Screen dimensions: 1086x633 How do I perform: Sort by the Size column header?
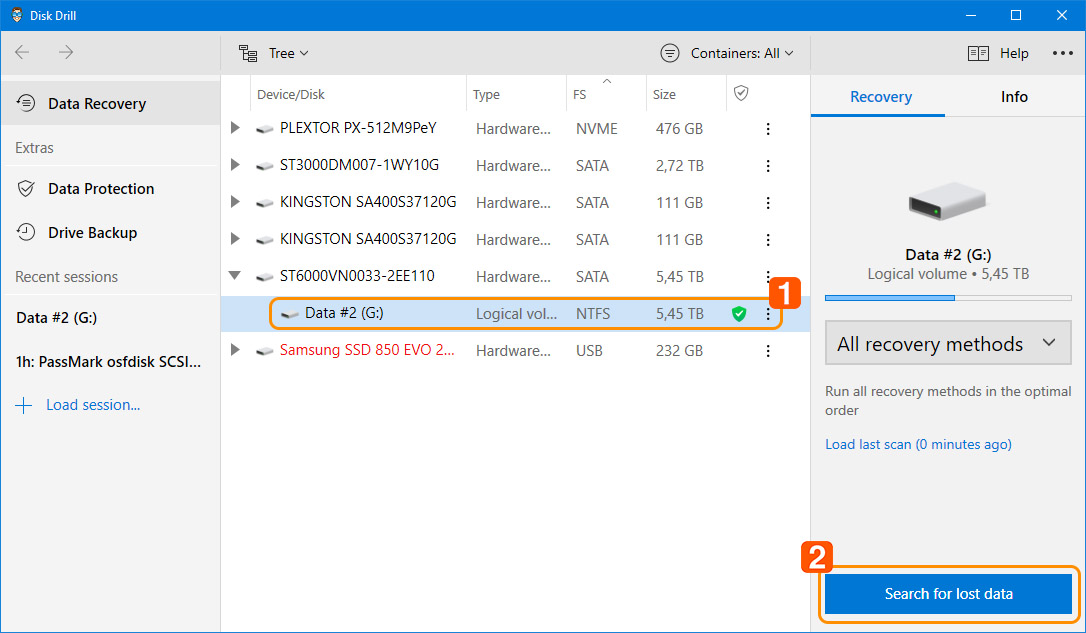[664, 94]
